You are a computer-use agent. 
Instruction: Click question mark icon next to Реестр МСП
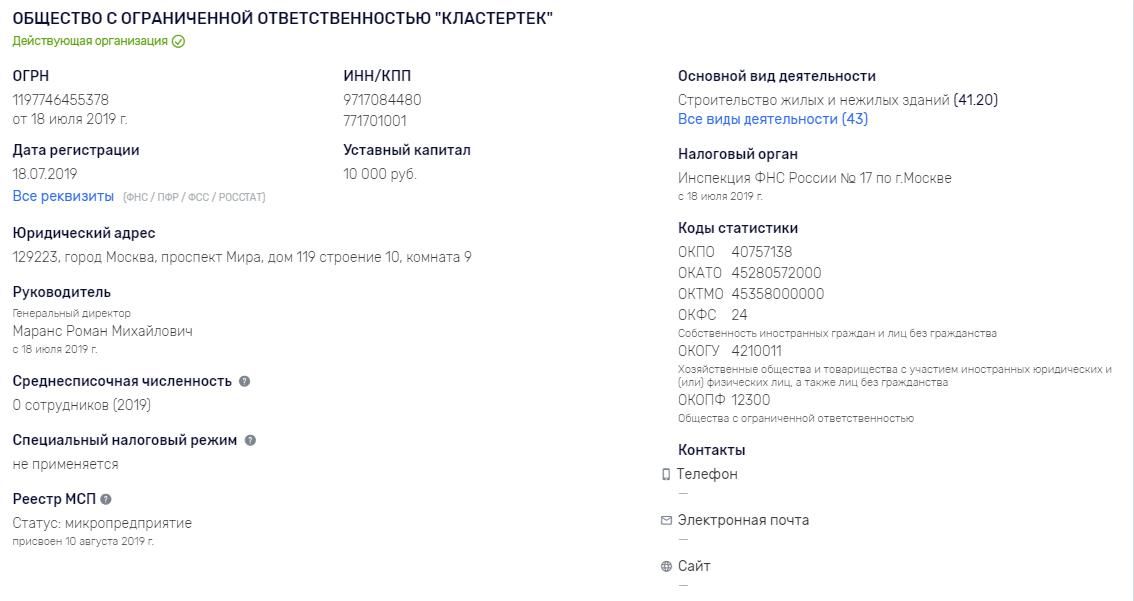click(x=106, y=499)
